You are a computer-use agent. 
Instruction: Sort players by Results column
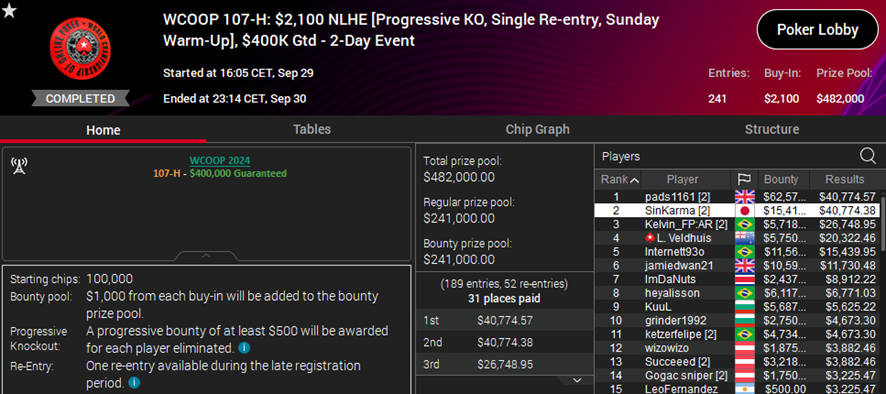pyautogui.click(x=845, y=179)
